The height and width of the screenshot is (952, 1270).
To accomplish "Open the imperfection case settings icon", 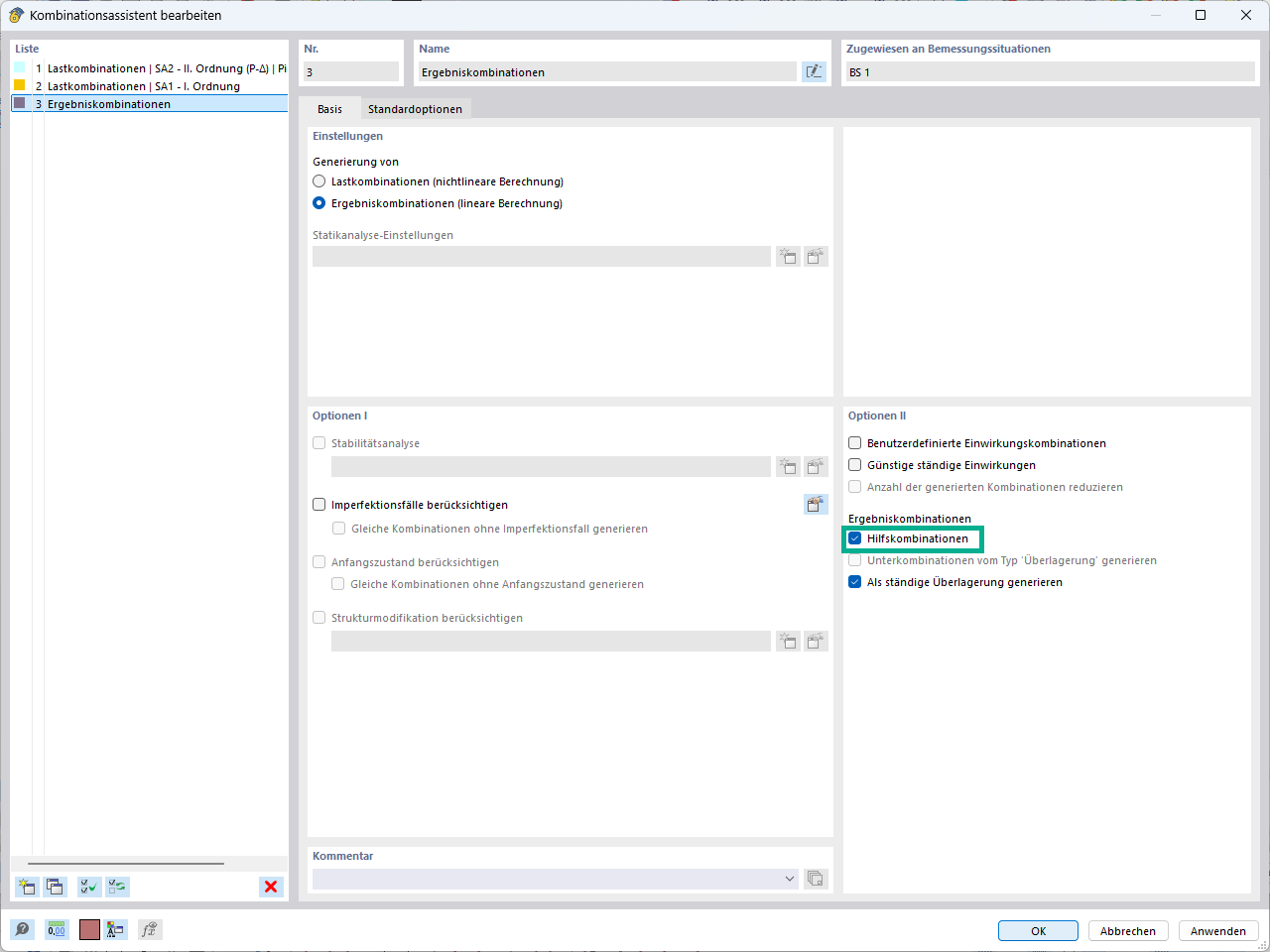I will coord(816,504).
